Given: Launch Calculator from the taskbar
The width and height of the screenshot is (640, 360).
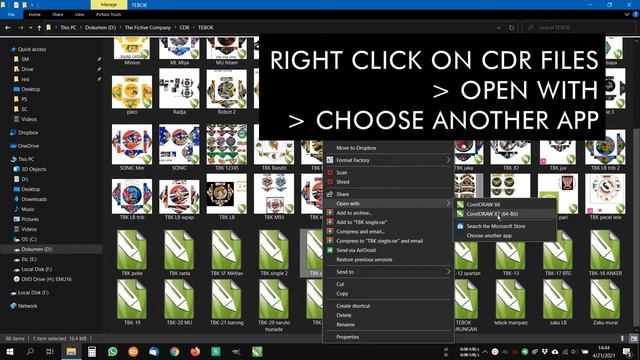Looking at the screenshot, I should pos(92,351).
